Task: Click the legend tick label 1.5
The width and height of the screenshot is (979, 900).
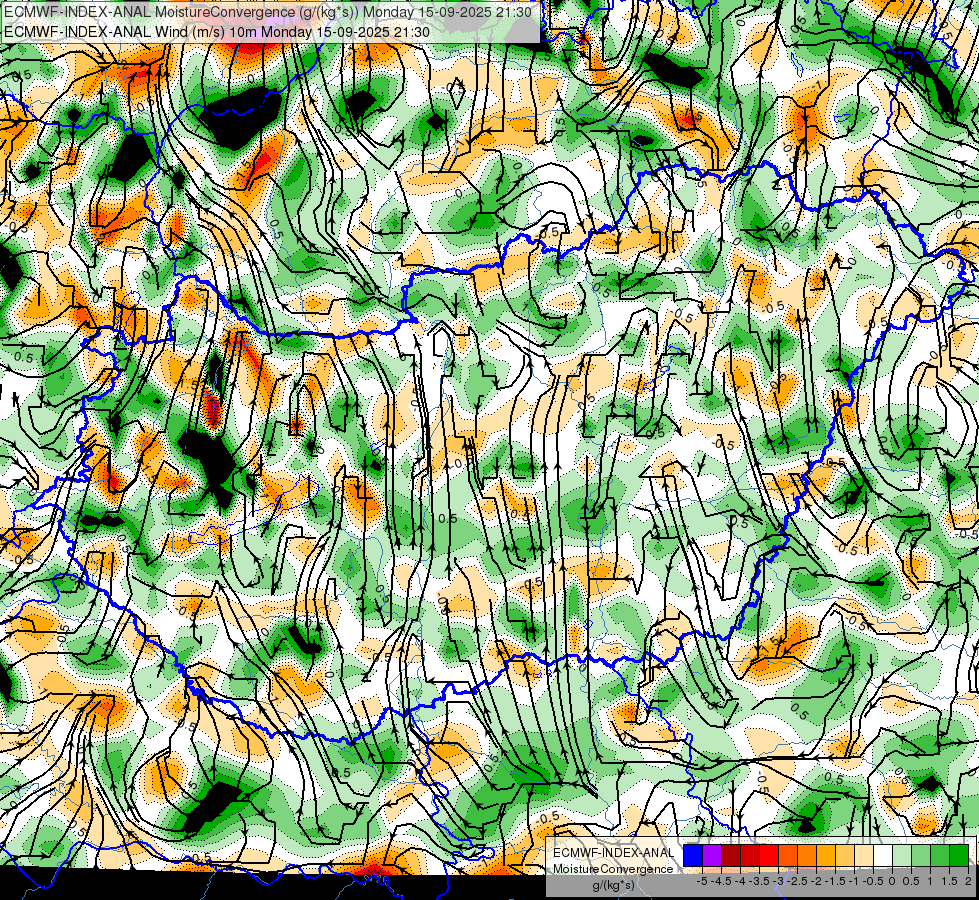Action: point(949,881)
